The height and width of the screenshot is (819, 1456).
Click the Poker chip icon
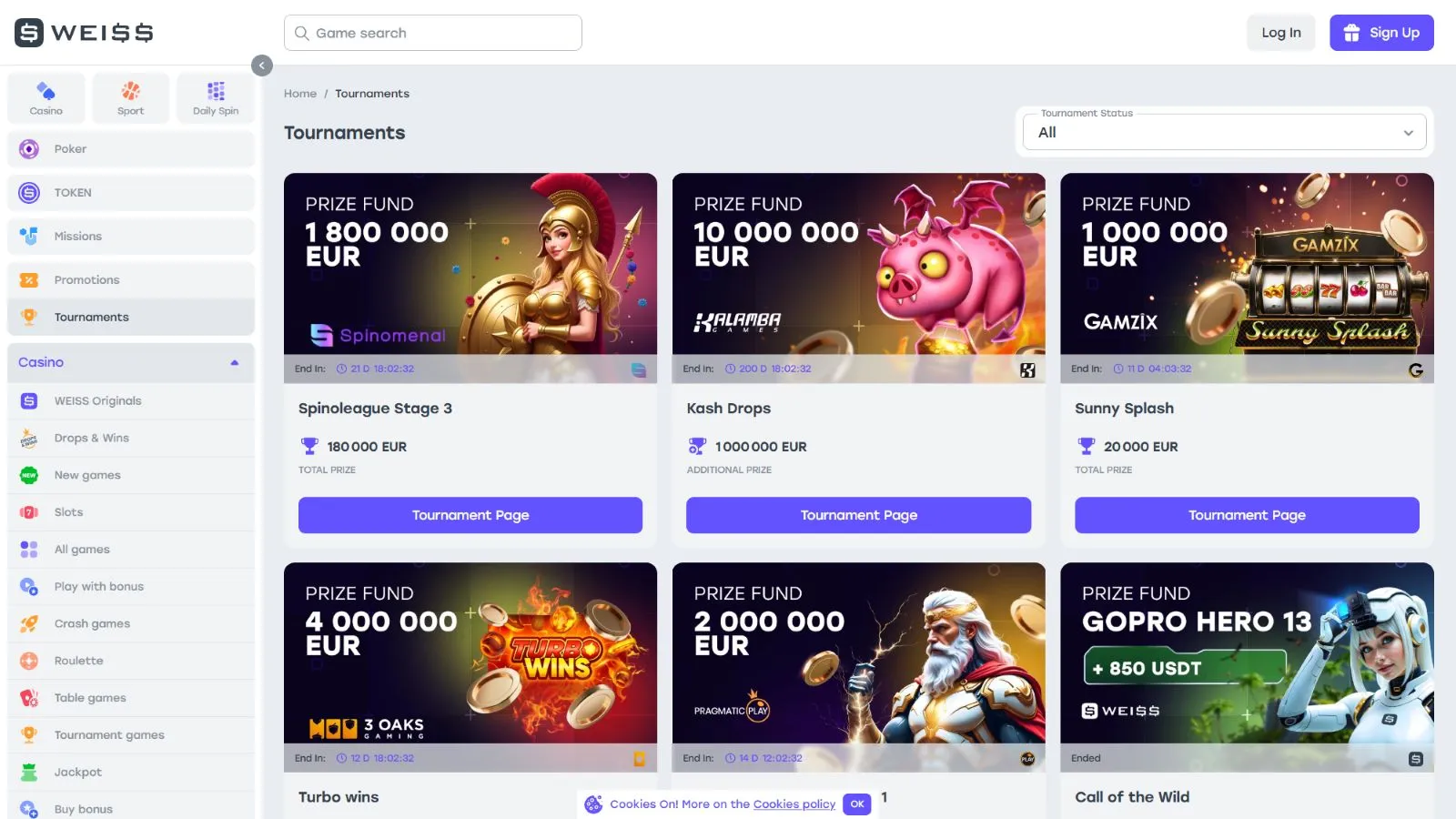tap(29, 149)
